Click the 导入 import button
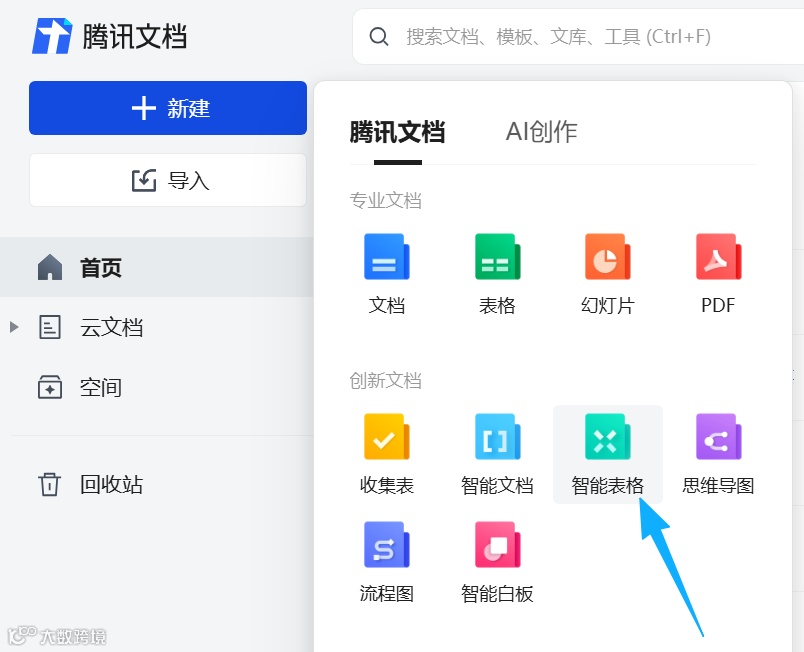 [168, 180]
